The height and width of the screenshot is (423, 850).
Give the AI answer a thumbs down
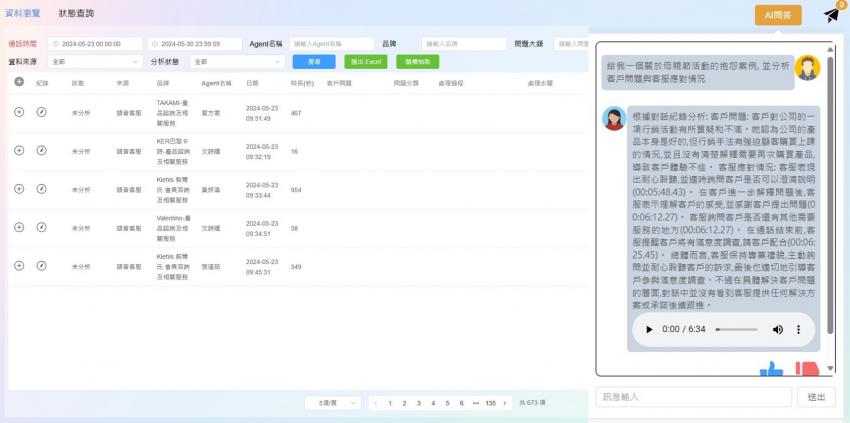point(807,369)
